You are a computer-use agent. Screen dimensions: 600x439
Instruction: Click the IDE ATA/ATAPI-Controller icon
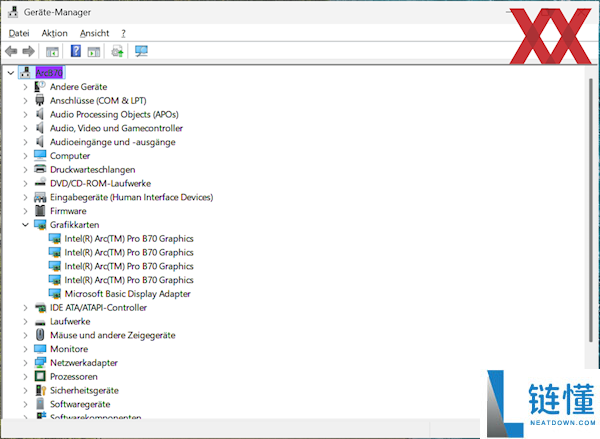point(40,307)
